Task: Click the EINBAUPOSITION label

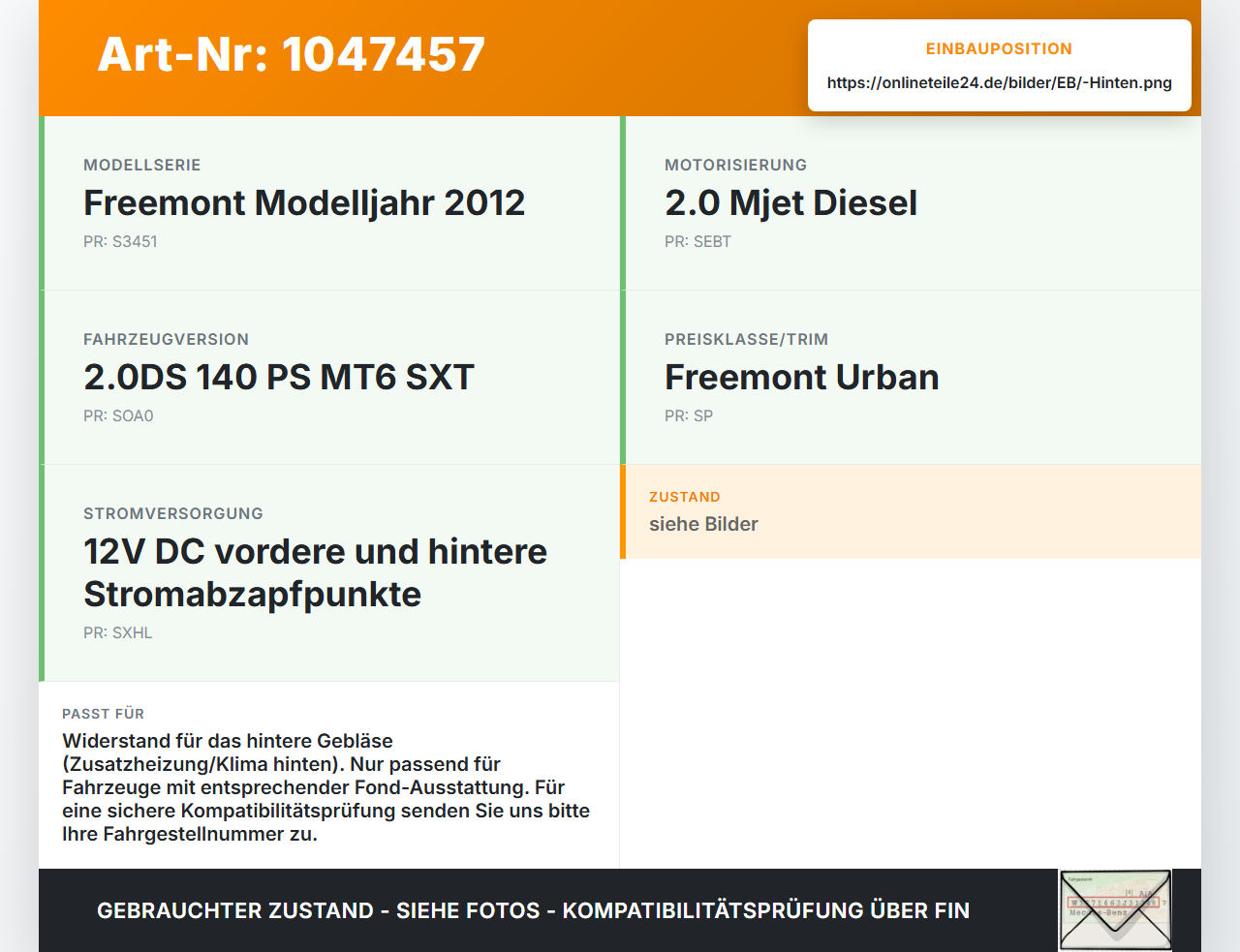Action: coord(999,48)
